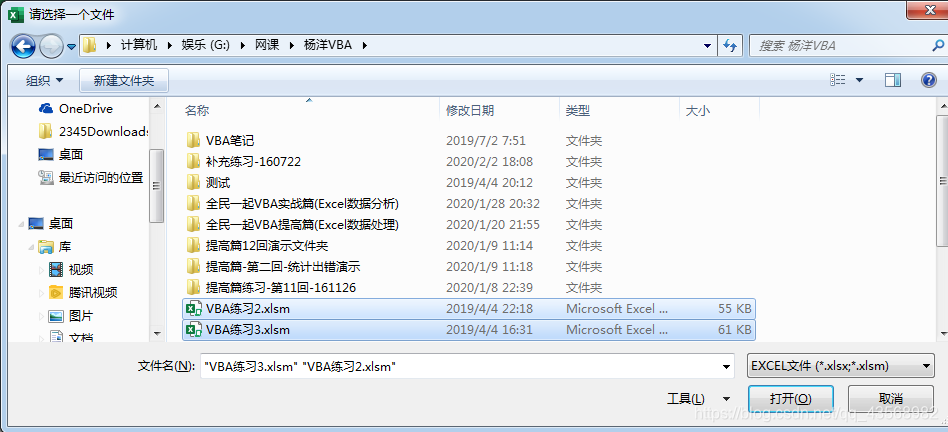Image resolution: width=948 pixels, height=432 pixels.
Task: Click the folder icon in the address bar
Action: point(89,45)
